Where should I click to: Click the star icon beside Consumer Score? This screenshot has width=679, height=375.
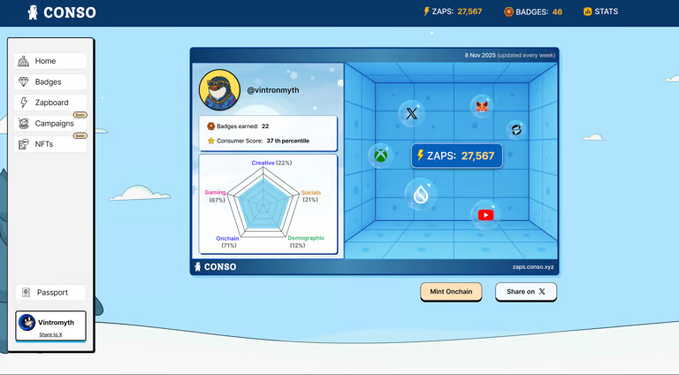(211, 141)
